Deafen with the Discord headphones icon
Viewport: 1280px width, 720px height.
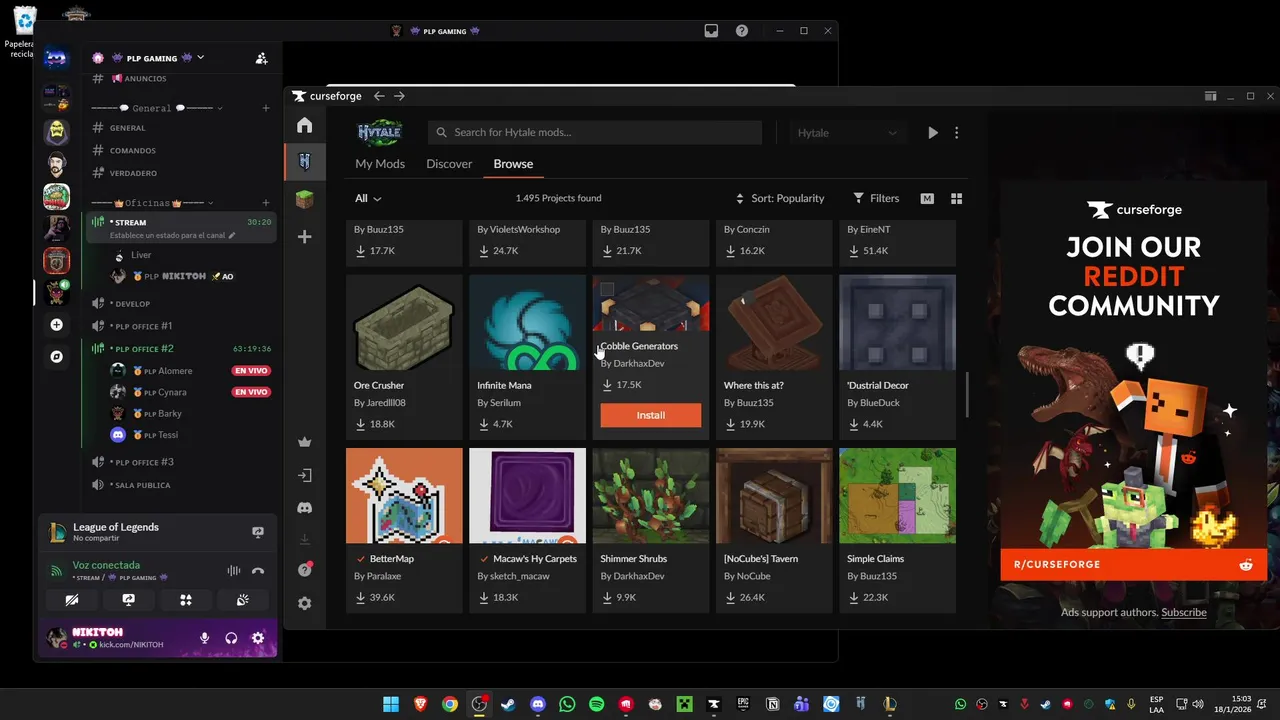232,638
